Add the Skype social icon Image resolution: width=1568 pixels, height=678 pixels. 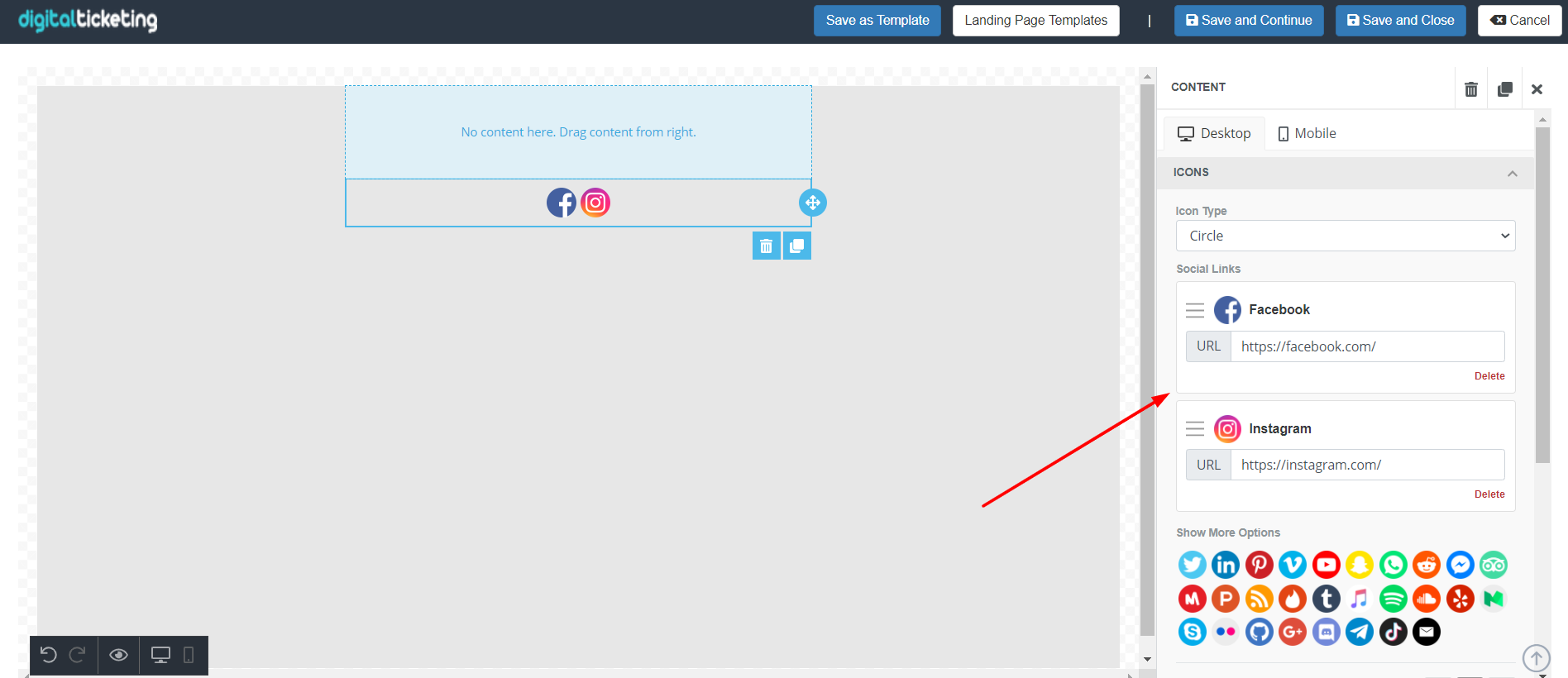tap(1192, 632)
